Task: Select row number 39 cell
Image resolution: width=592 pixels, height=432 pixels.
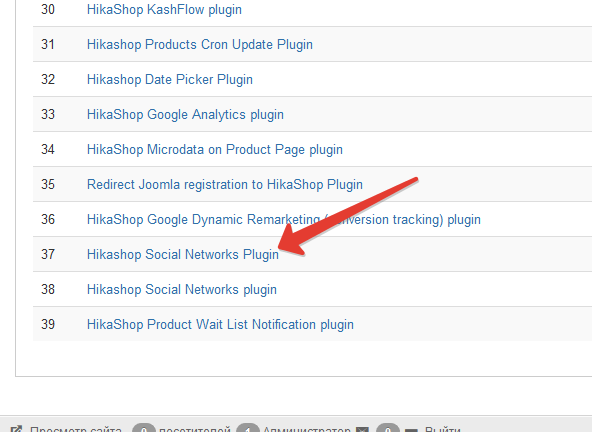Action: click(48, 324)
